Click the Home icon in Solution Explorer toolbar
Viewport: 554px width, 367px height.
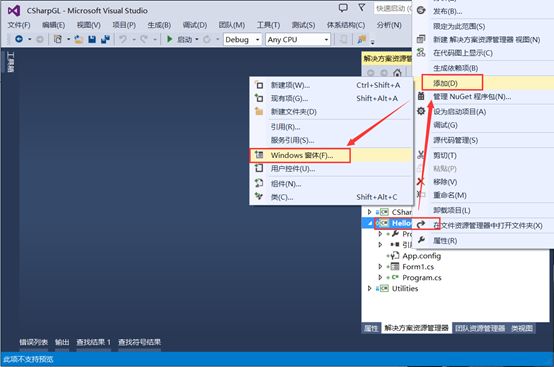coord(397,73)
